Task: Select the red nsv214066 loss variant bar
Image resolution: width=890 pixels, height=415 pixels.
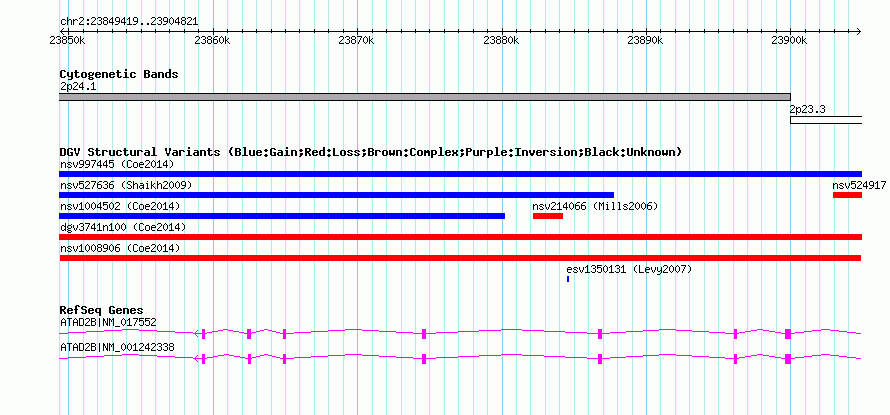Action: tap(548, 216)
